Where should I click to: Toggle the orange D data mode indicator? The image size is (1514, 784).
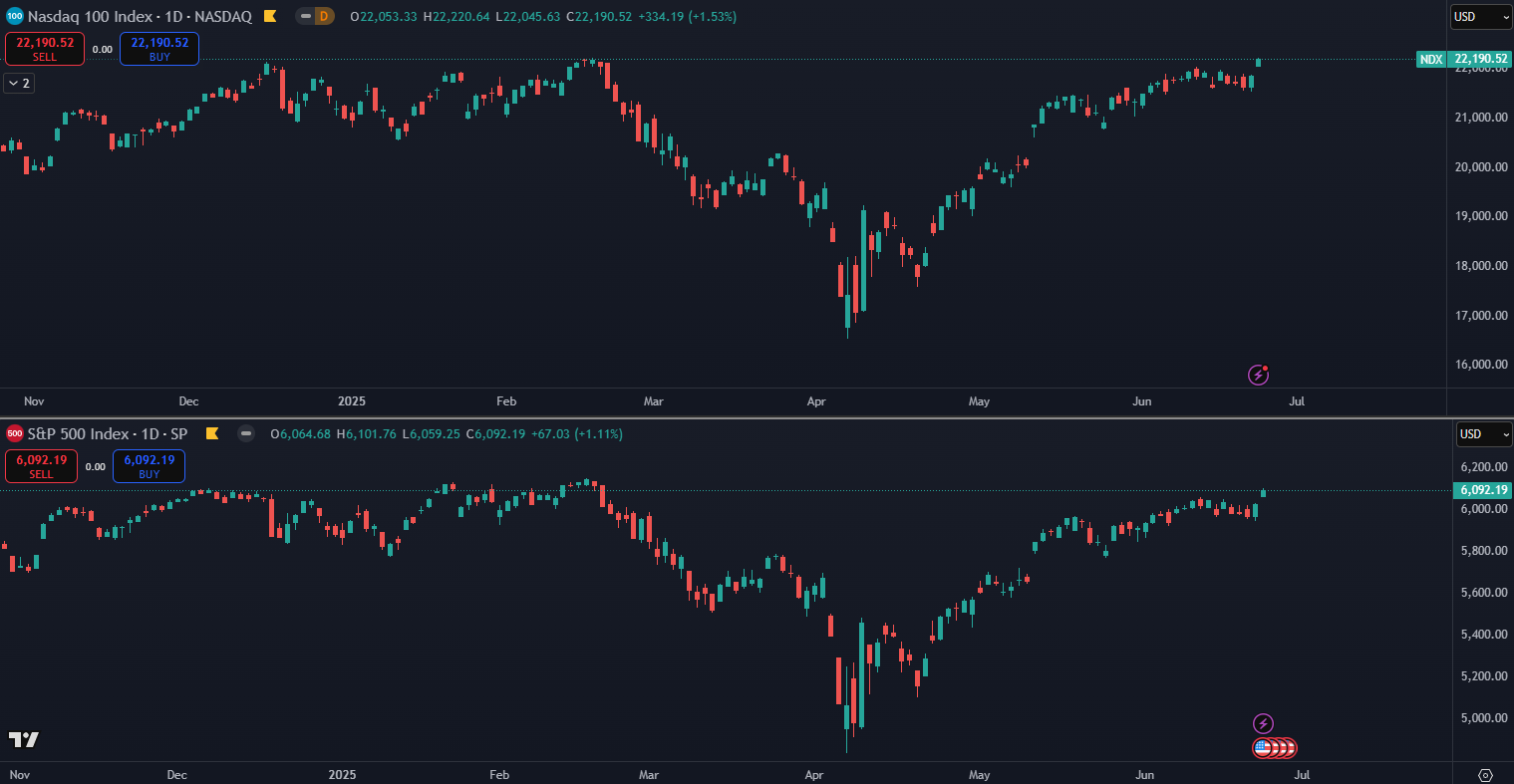323,16
